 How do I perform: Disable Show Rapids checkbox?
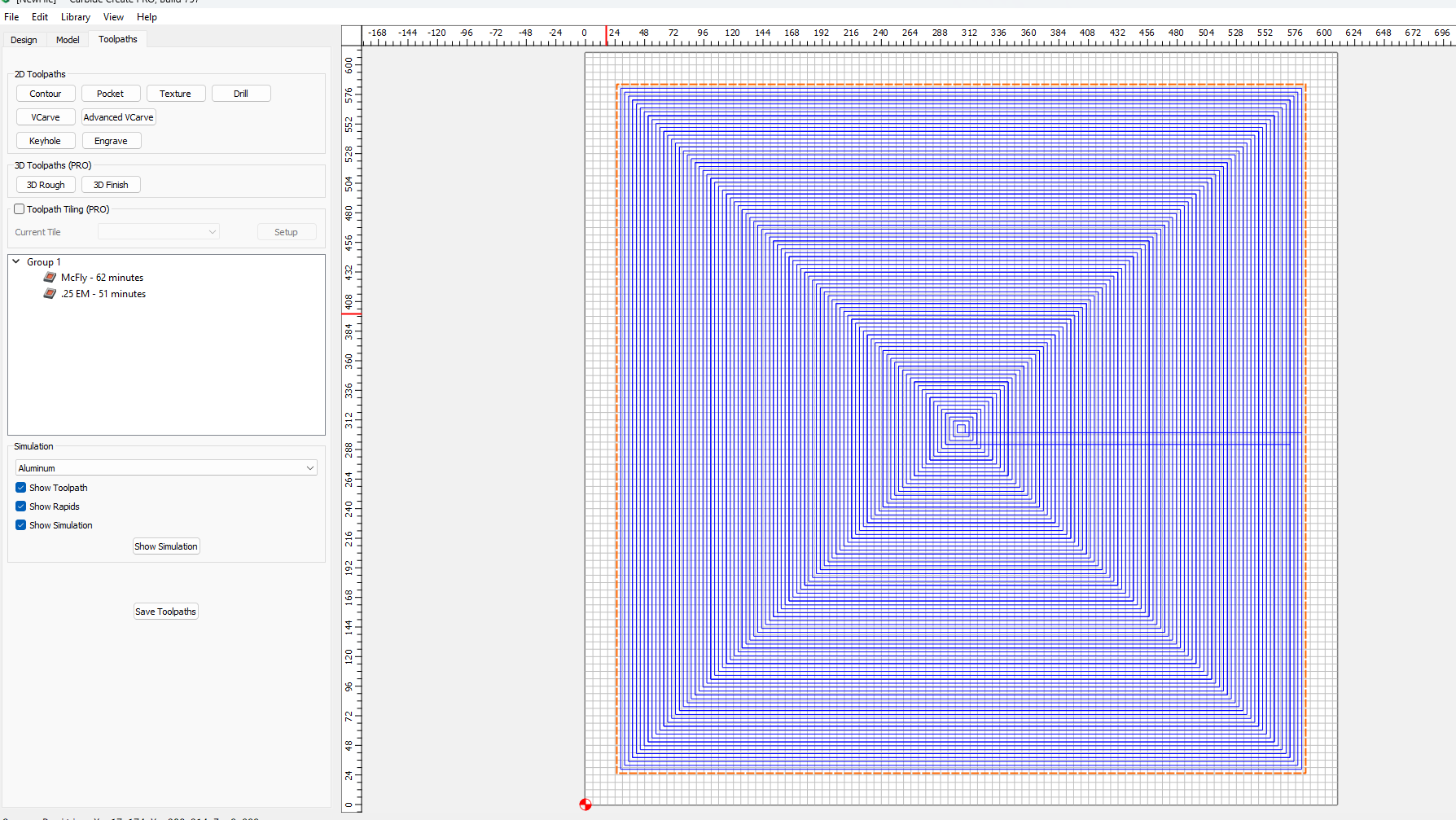coord(21,506)
